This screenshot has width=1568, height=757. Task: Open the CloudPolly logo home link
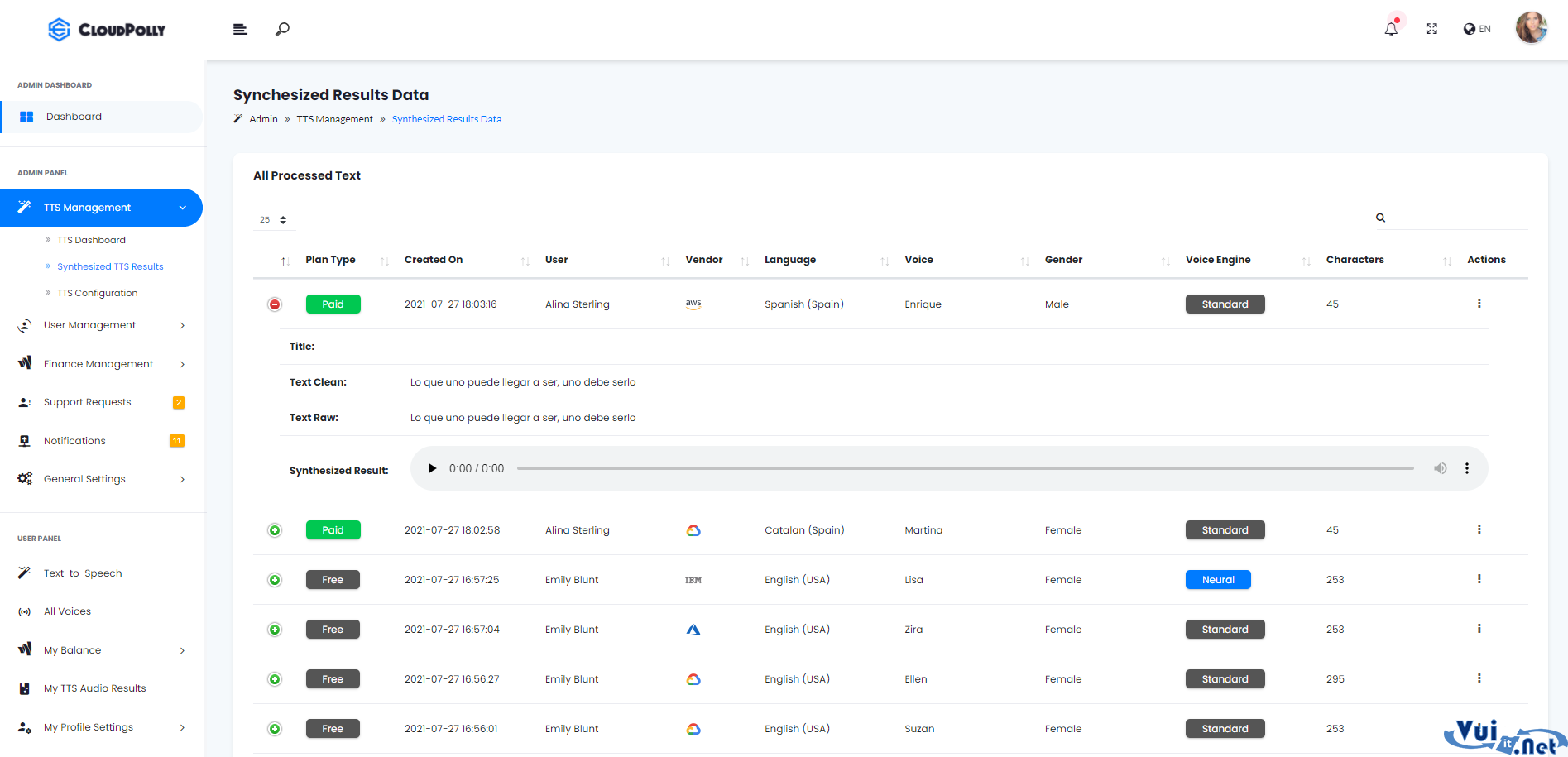coord(107,30)
